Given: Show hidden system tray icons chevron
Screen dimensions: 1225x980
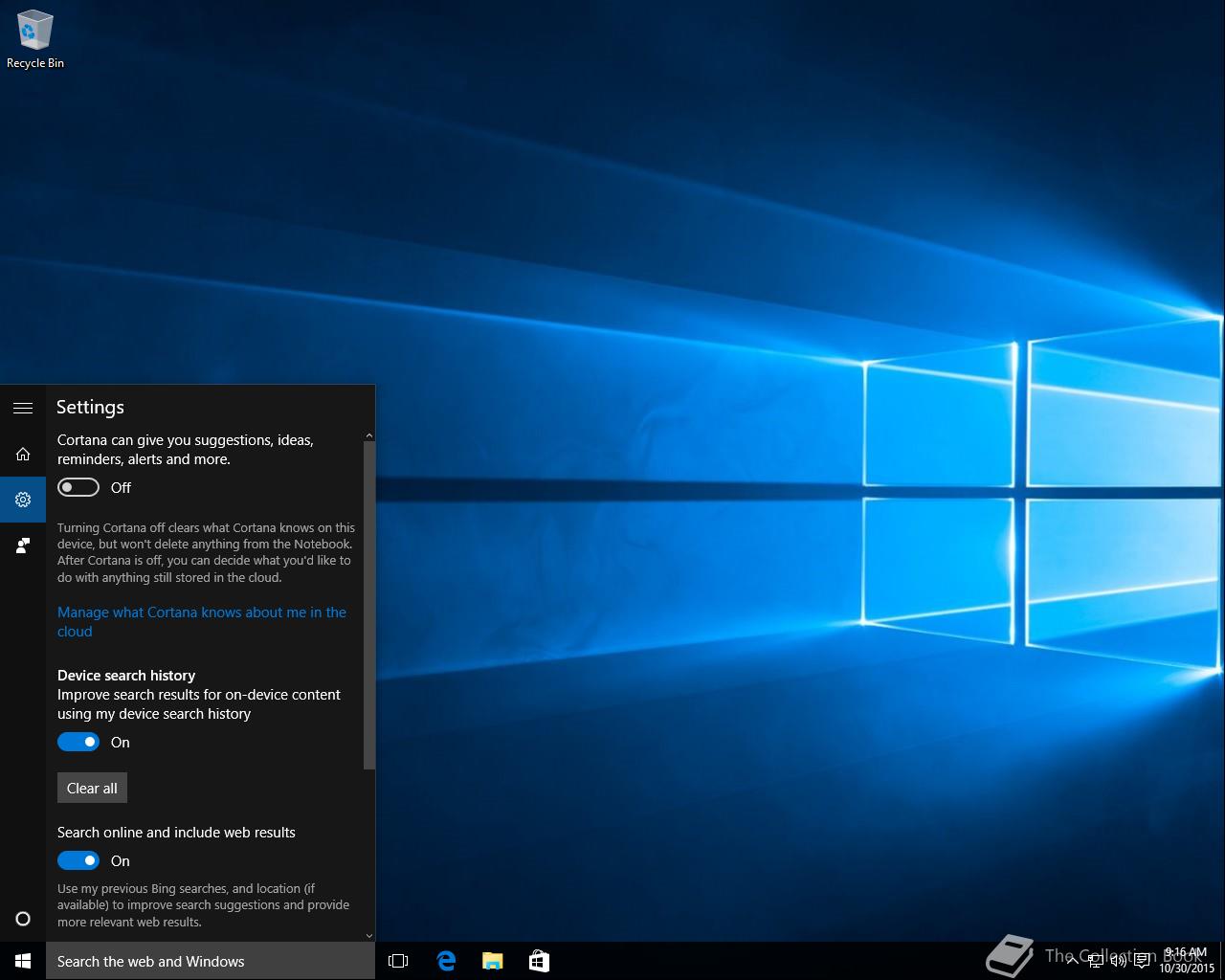Looking at the screenshot, I should click(x=1073, y=961).
